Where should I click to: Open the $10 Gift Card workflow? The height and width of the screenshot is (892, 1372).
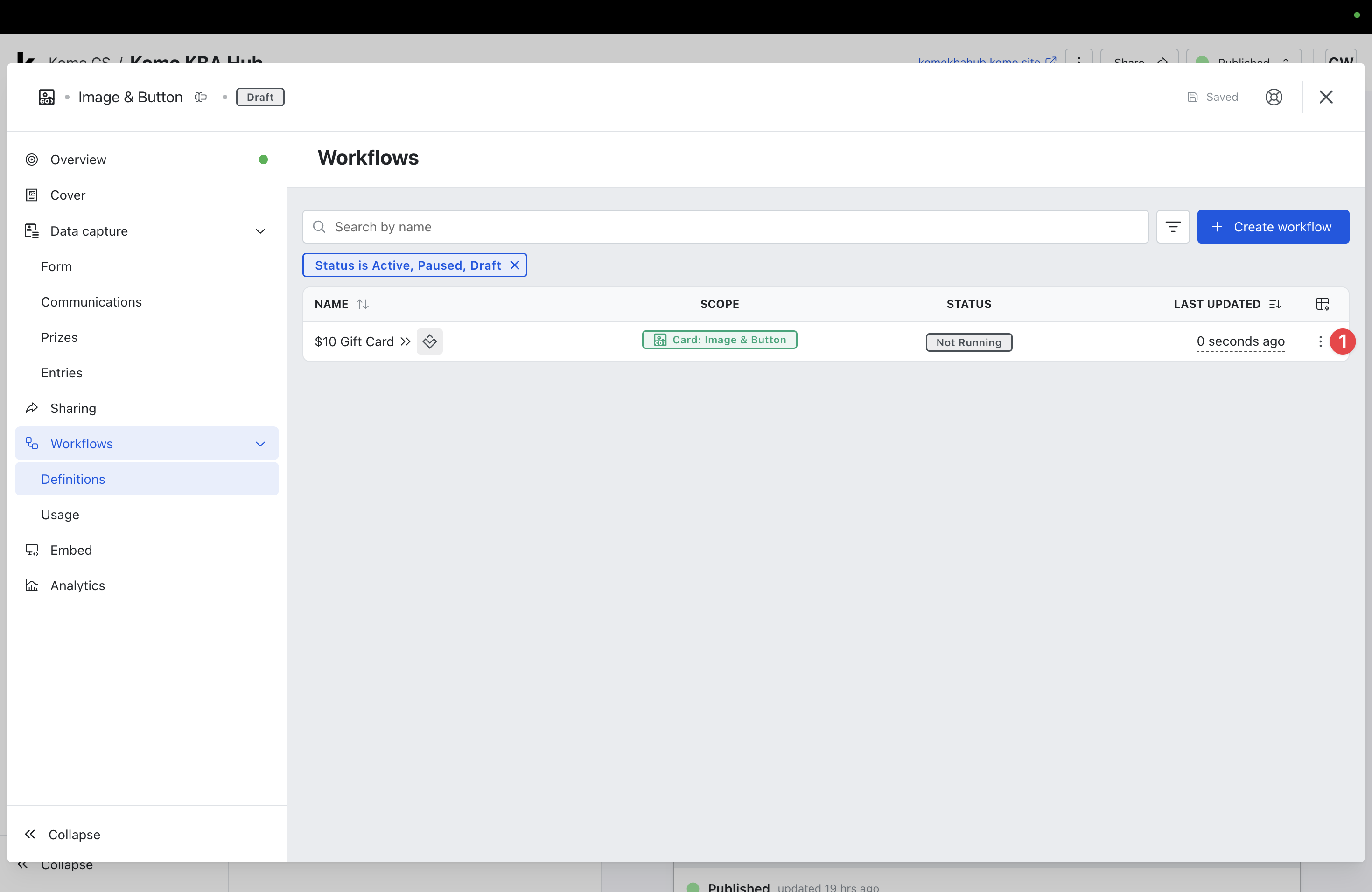click(354, 341)
